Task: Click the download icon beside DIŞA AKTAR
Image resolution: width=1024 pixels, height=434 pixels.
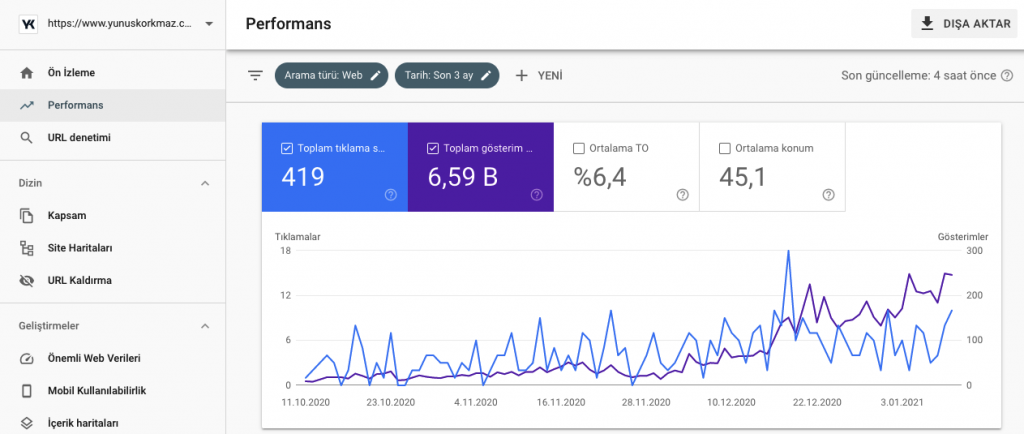Action: 927,23
